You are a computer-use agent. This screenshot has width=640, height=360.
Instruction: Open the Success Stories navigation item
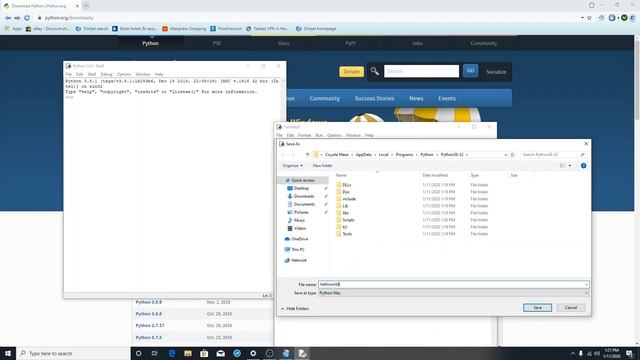[x=374, y=98]
